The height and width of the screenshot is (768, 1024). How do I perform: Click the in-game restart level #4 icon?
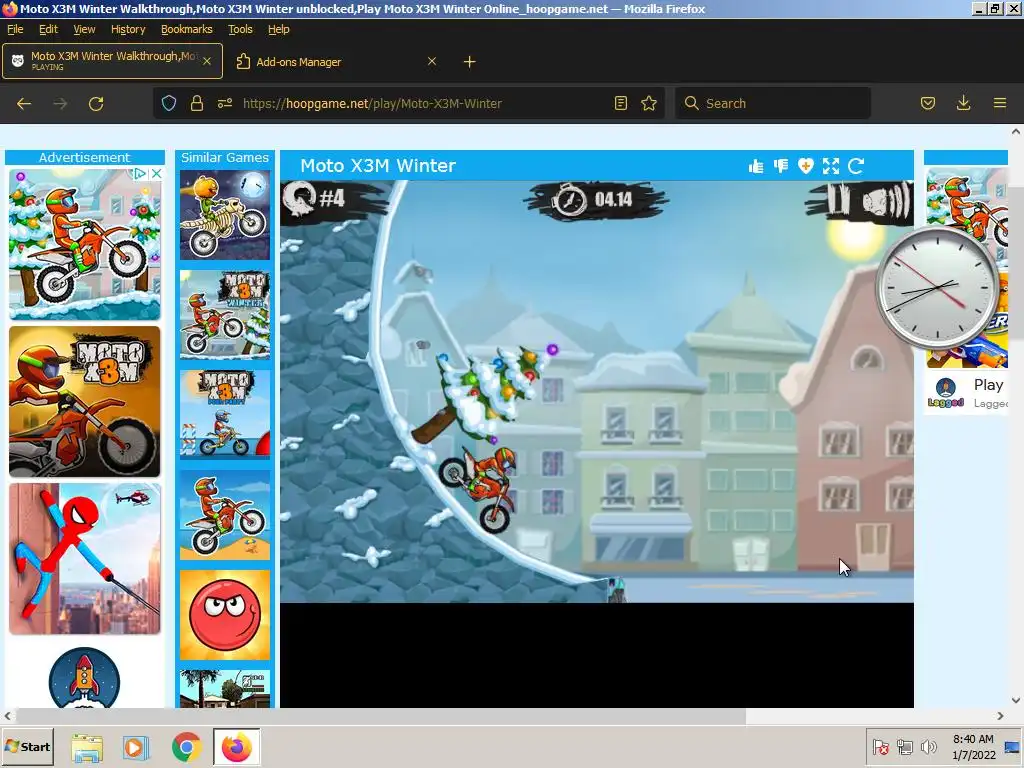click(x=298, y=198)
